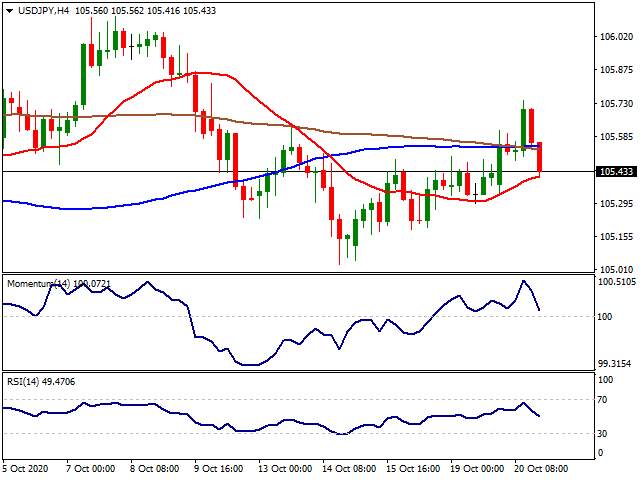Click the 13 Oct 00:00 time label
Viewport: 640px width, 480px height.
coord(285,469)
